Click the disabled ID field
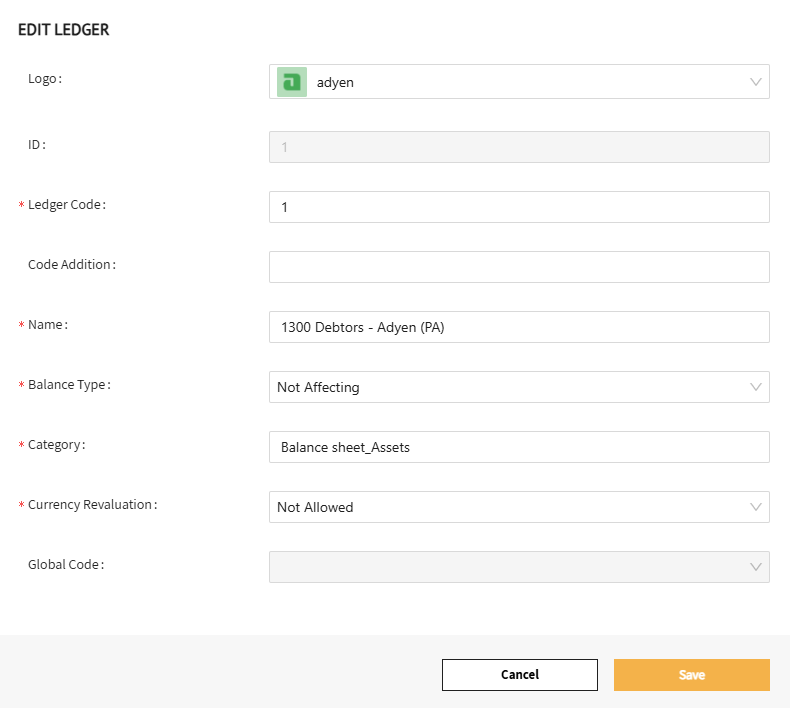Image resolution: width=790 pixels, height=708 pixels. pos(519,147)
